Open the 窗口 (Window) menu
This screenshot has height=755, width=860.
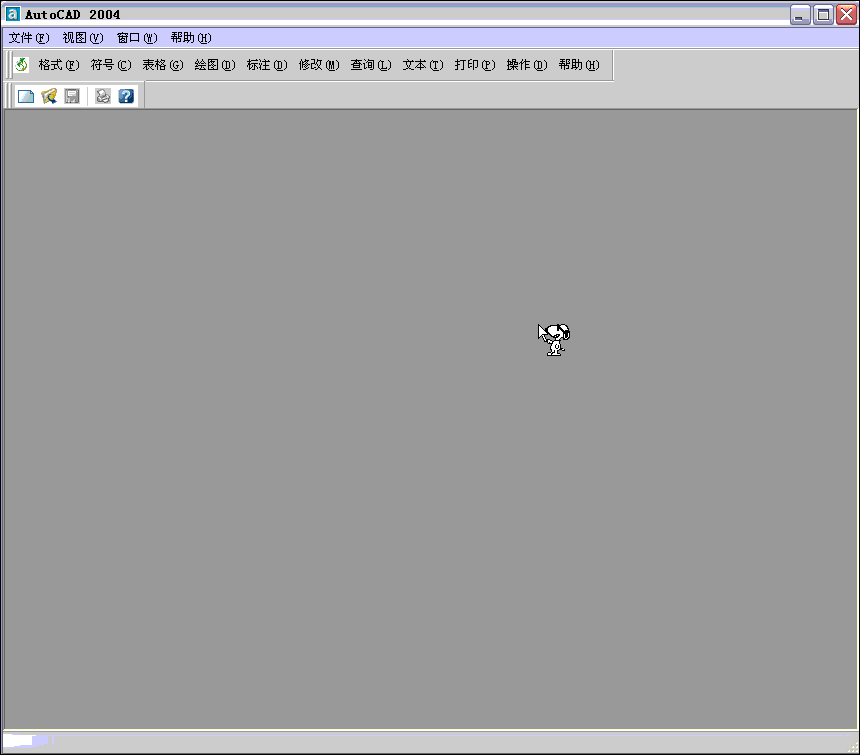tap(136, 37)
